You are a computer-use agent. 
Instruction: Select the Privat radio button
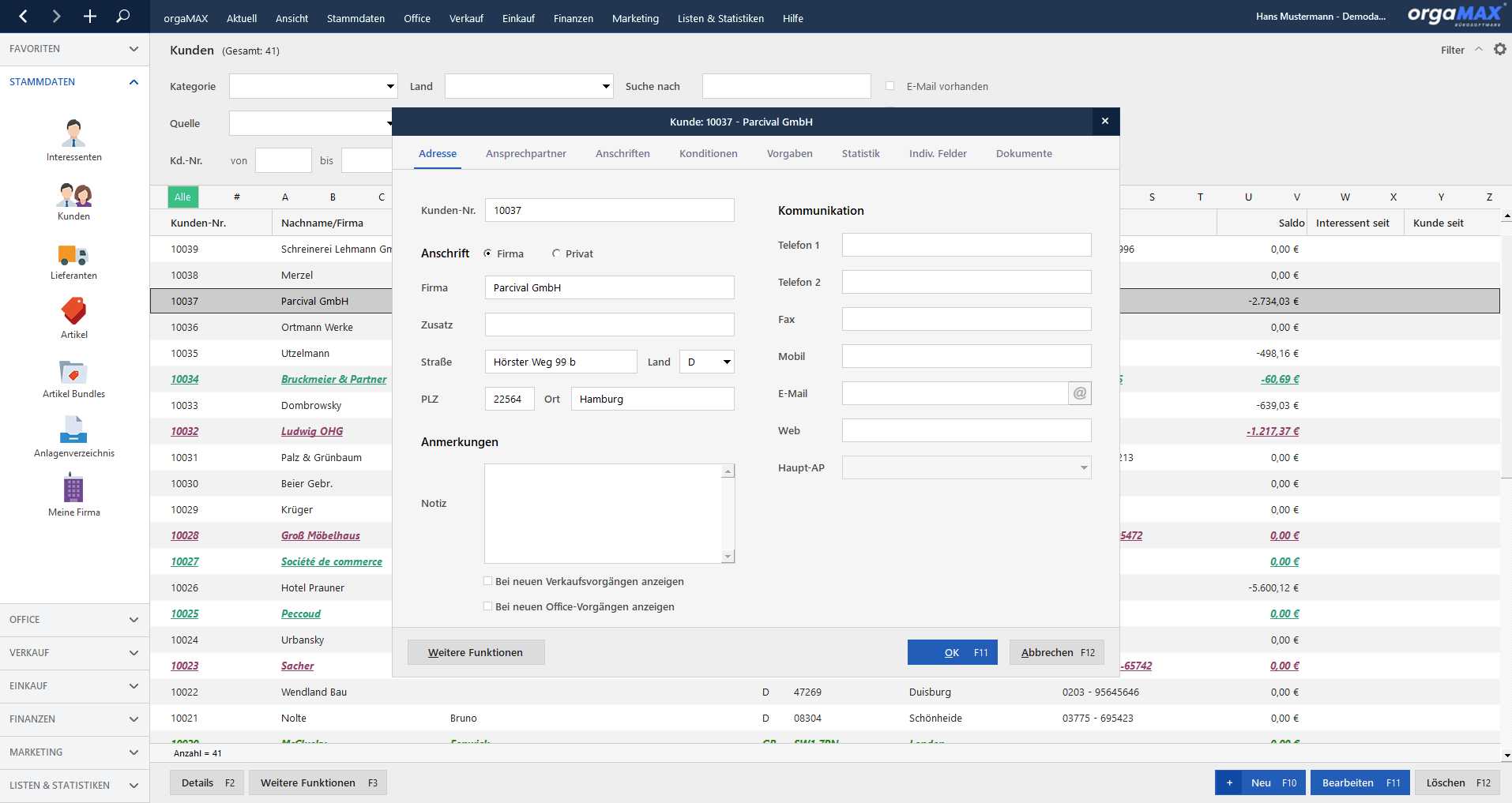click(x=556, y=253)
